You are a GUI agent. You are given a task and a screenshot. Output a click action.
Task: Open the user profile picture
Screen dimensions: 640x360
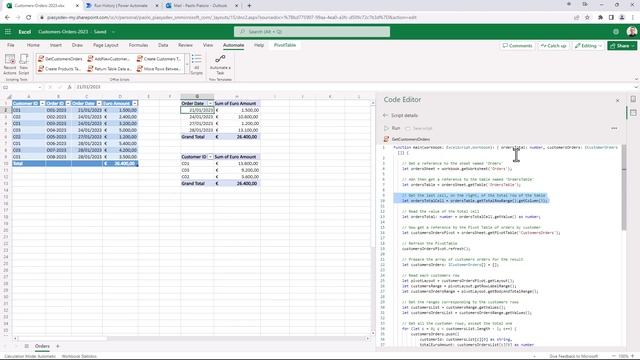(x=631, y=31)
